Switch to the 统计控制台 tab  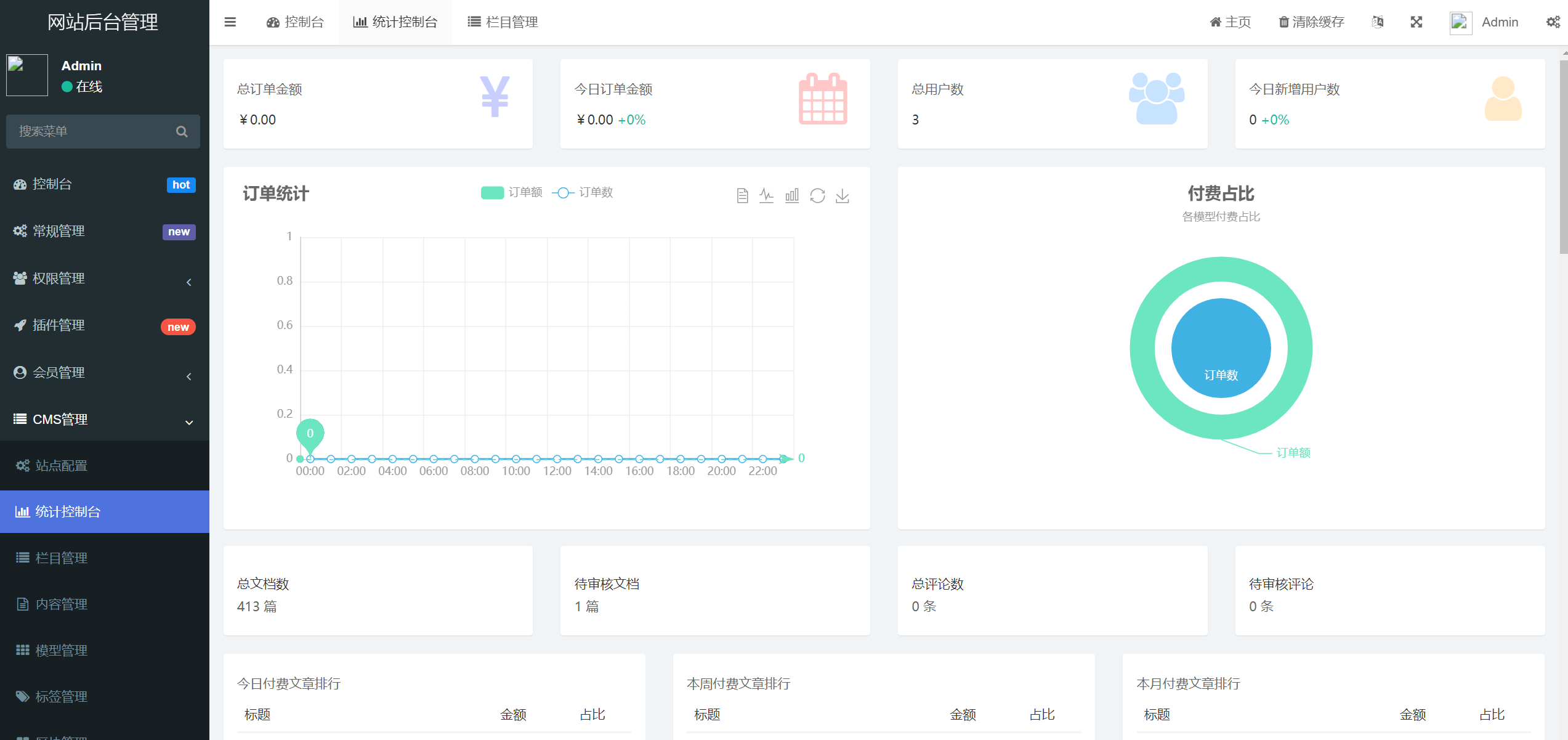tap(395, 22)
